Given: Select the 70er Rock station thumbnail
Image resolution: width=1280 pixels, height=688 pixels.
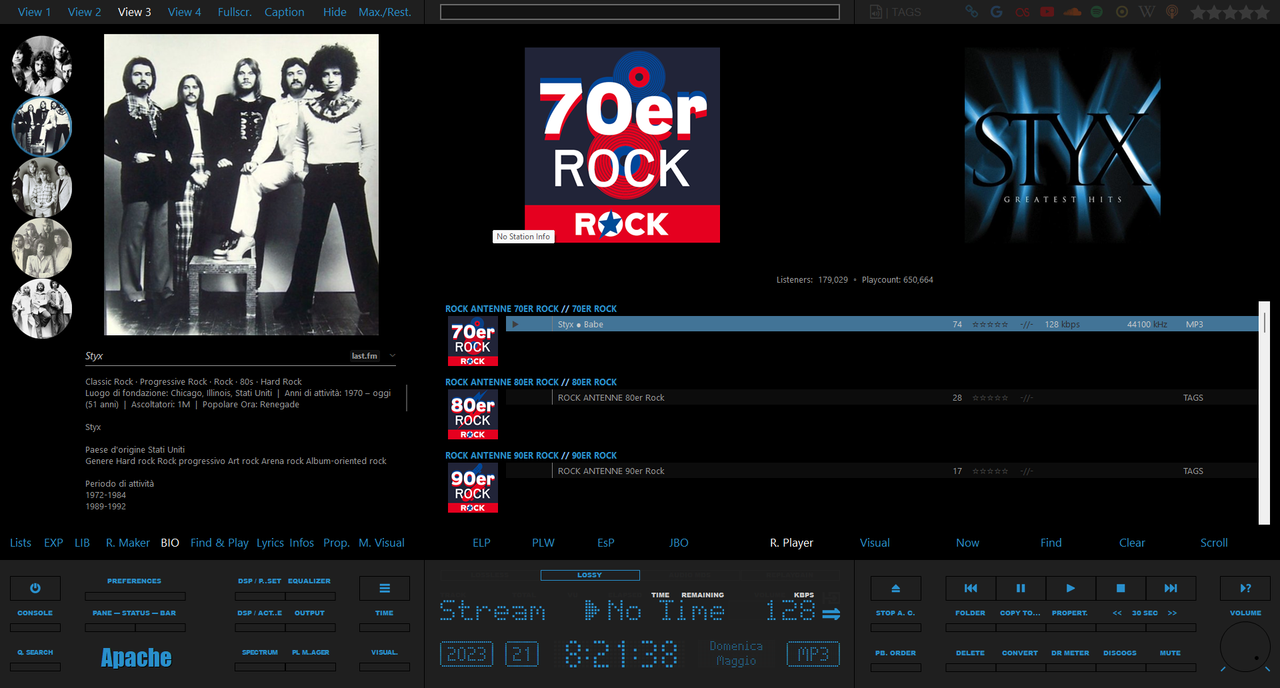Looking at the screenshot, I should (x=473, y=341).
